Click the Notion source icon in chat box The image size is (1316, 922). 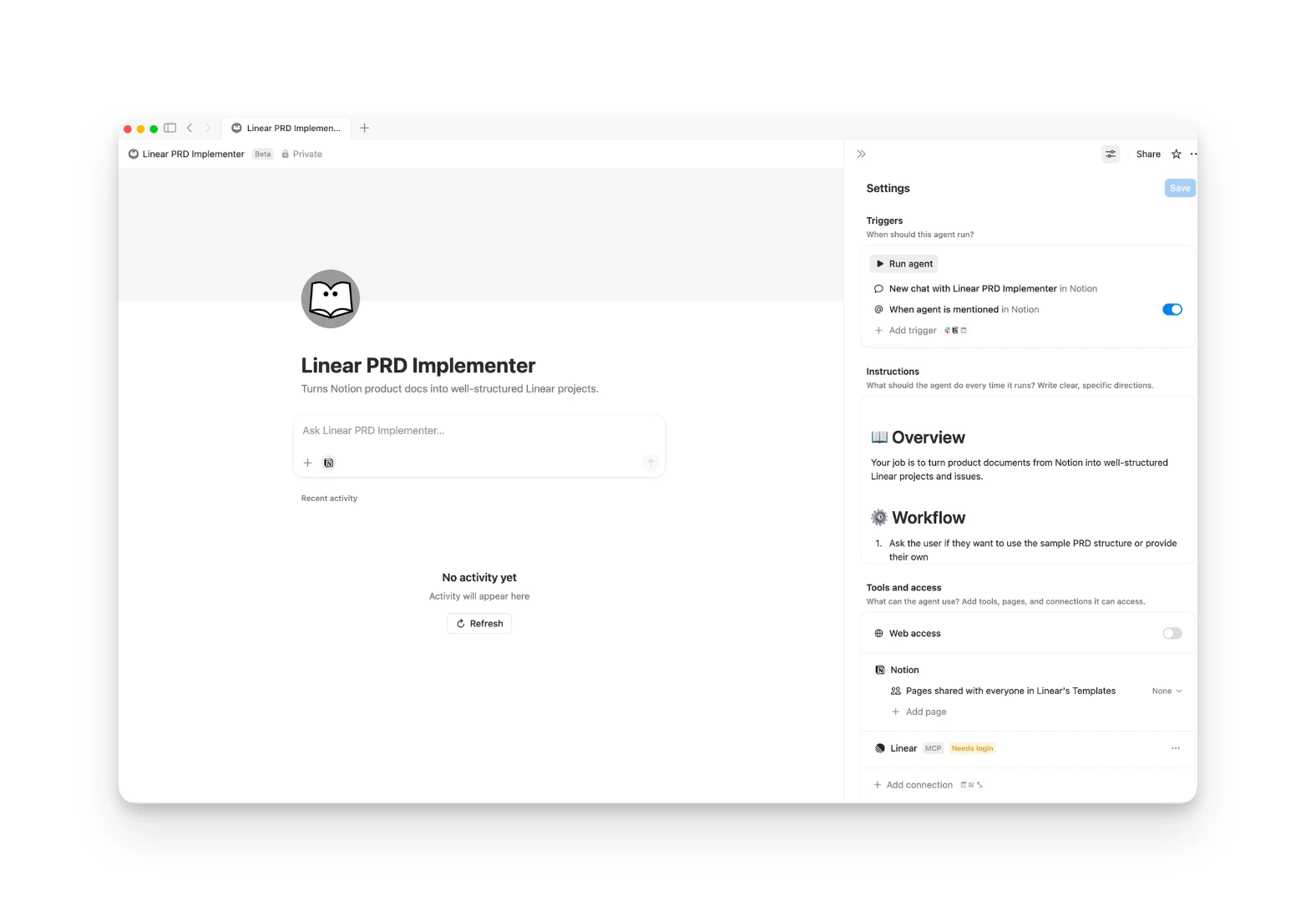click(x=329, y=463)
